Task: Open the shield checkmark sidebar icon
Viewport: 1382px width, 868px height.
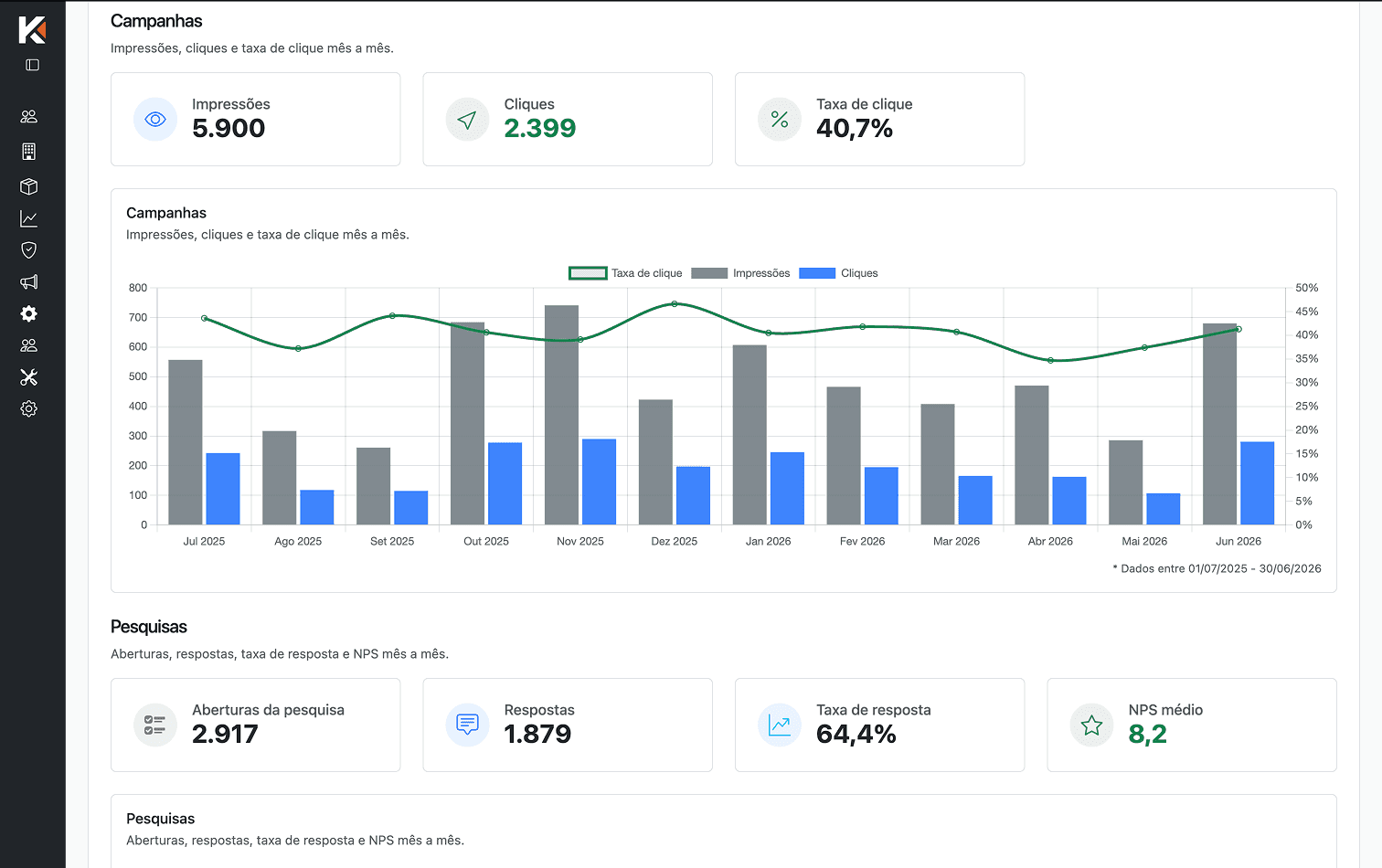Action: [x=29, y=250]
